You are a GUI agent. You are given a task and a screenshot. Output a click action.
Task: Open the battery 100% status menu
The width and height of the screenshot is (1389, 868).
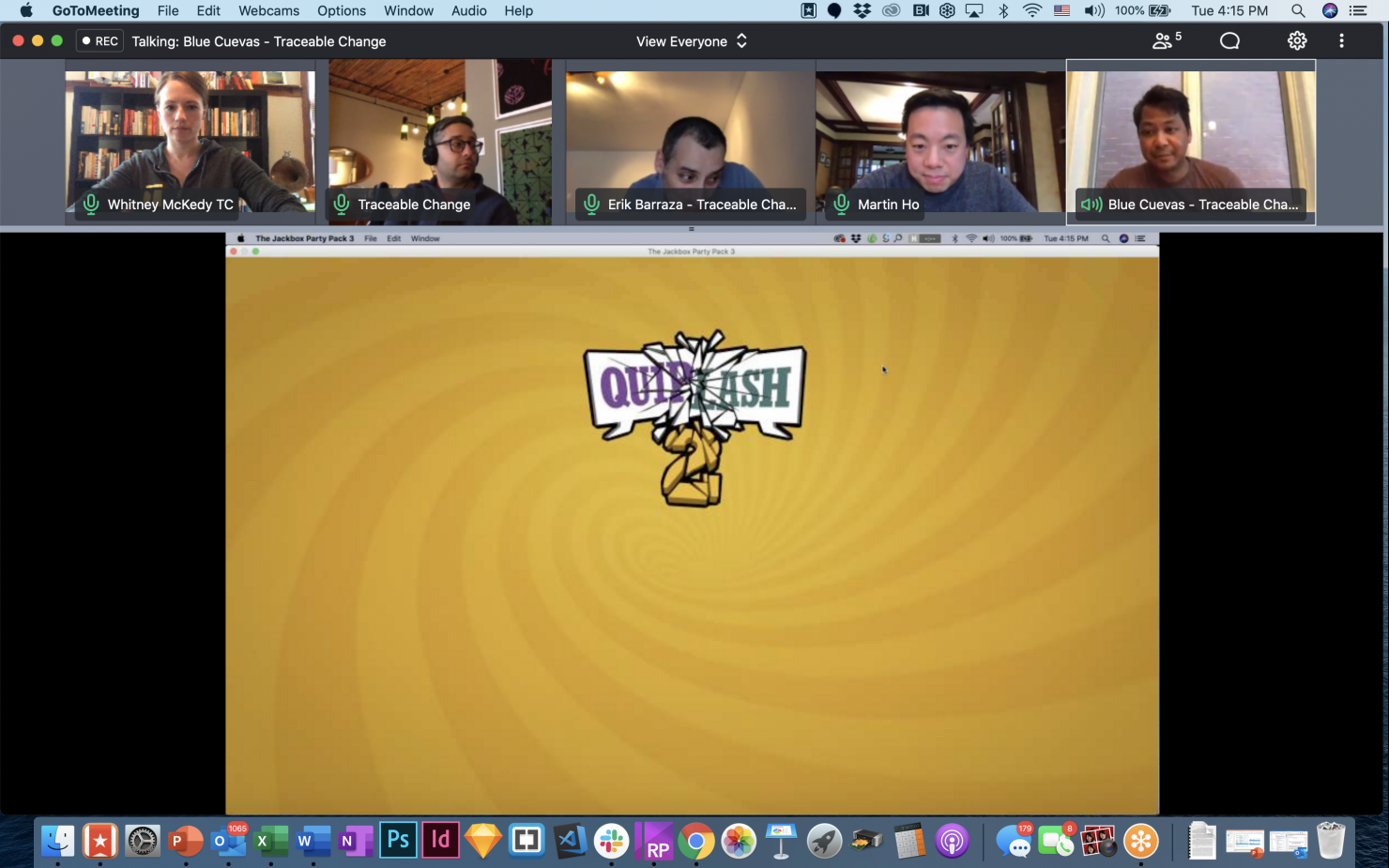1143,10
